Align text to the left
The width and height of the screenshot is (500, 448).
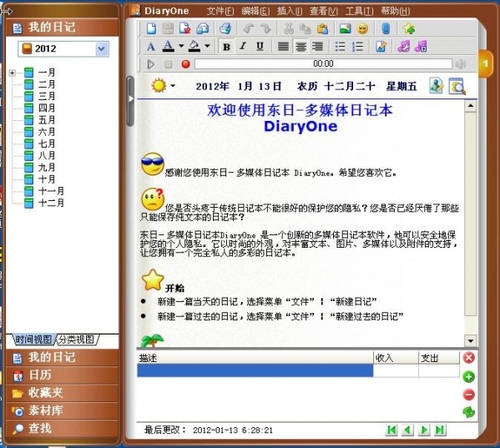283,46
